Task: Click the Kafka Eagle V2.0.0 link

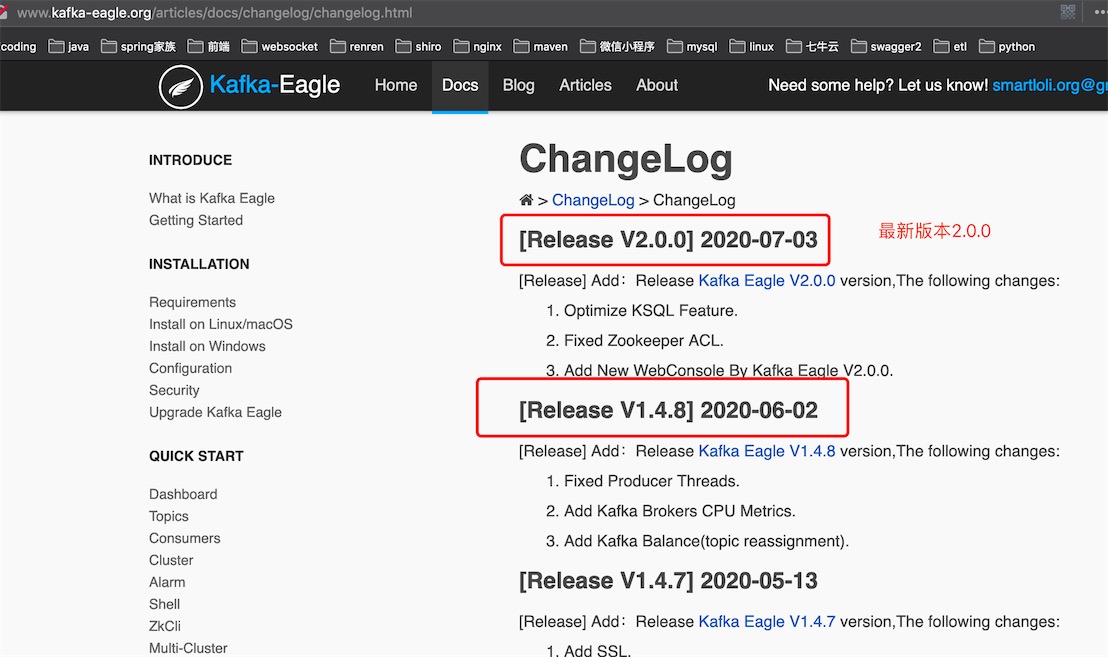Action: click(x=767, y=280)
